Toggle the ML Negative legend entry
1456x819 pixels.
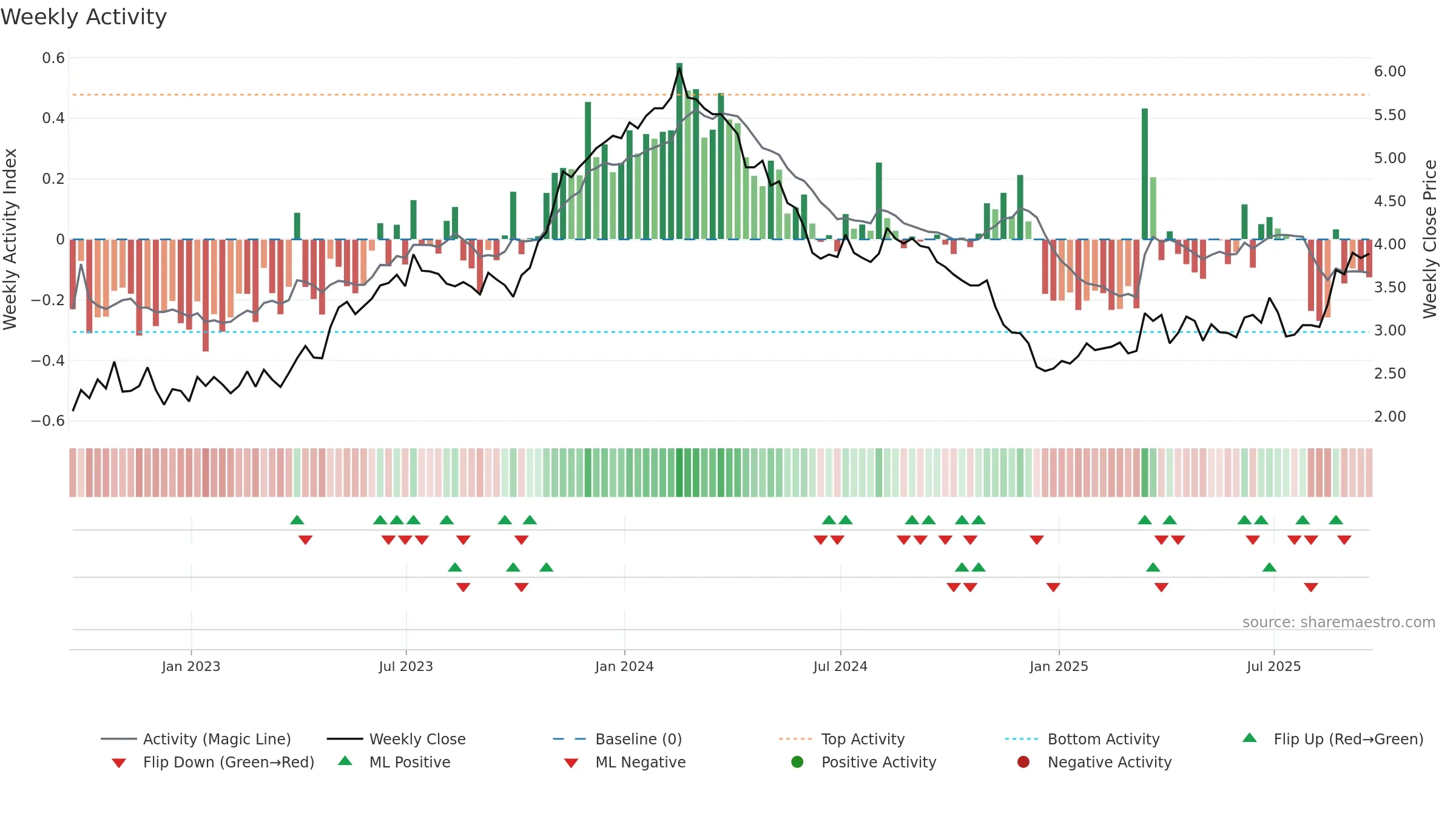pyautogui.click(x=625, y=762)
